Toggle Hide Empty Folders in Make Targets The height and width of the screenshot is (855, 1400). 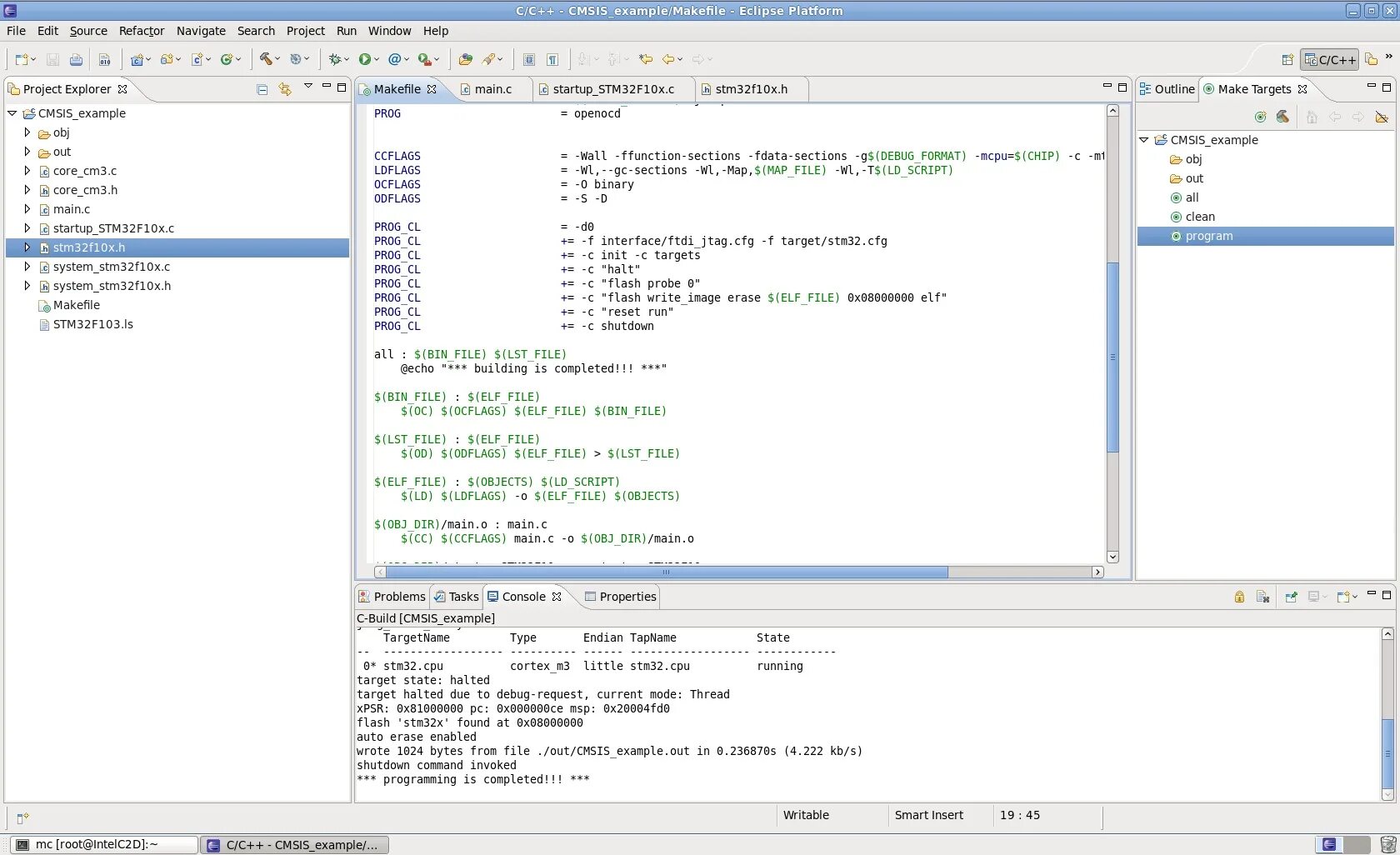coord(1382,117)
